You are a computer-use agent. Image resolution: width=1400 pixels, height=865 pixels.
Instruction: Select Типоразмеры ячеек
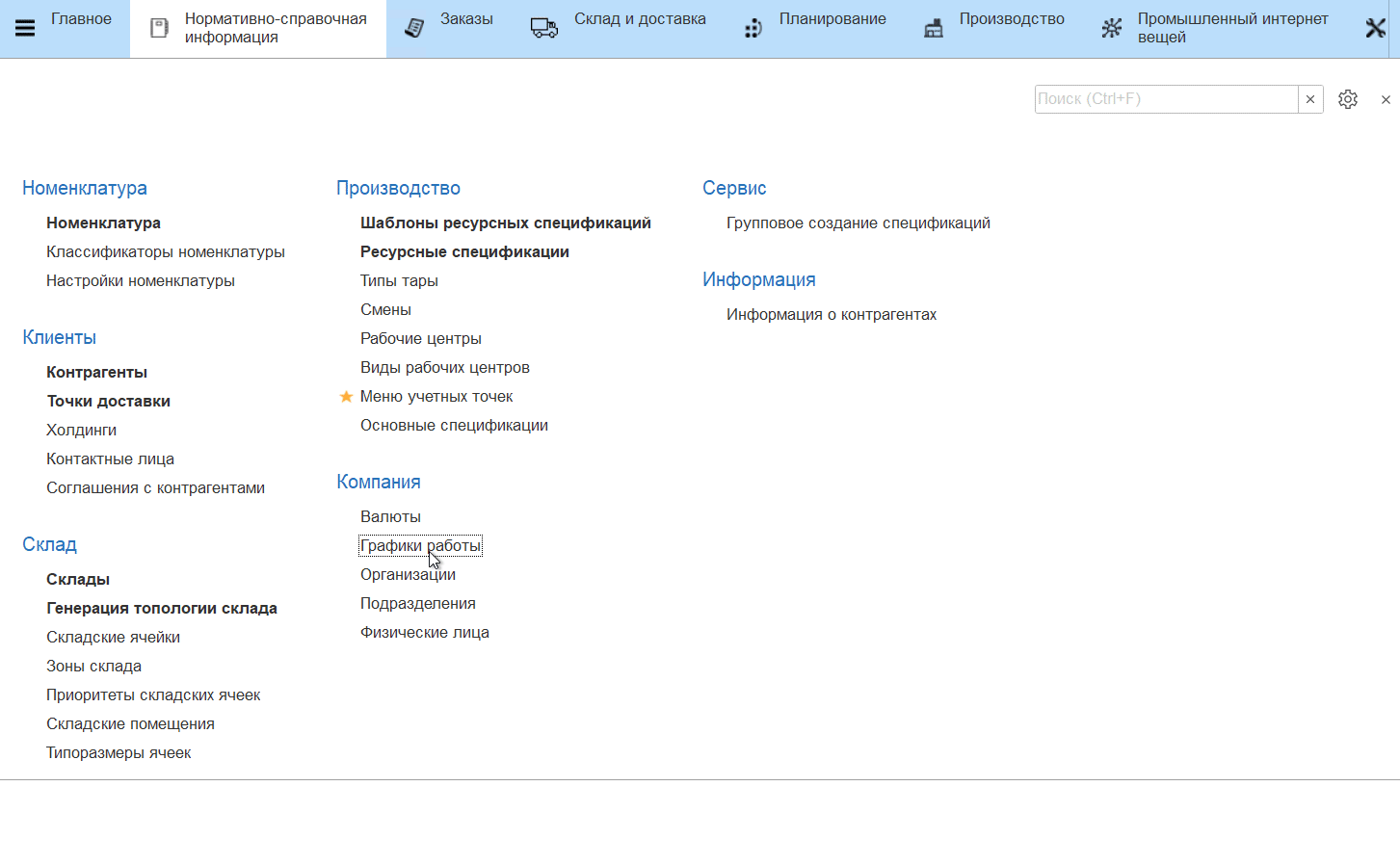119,752
